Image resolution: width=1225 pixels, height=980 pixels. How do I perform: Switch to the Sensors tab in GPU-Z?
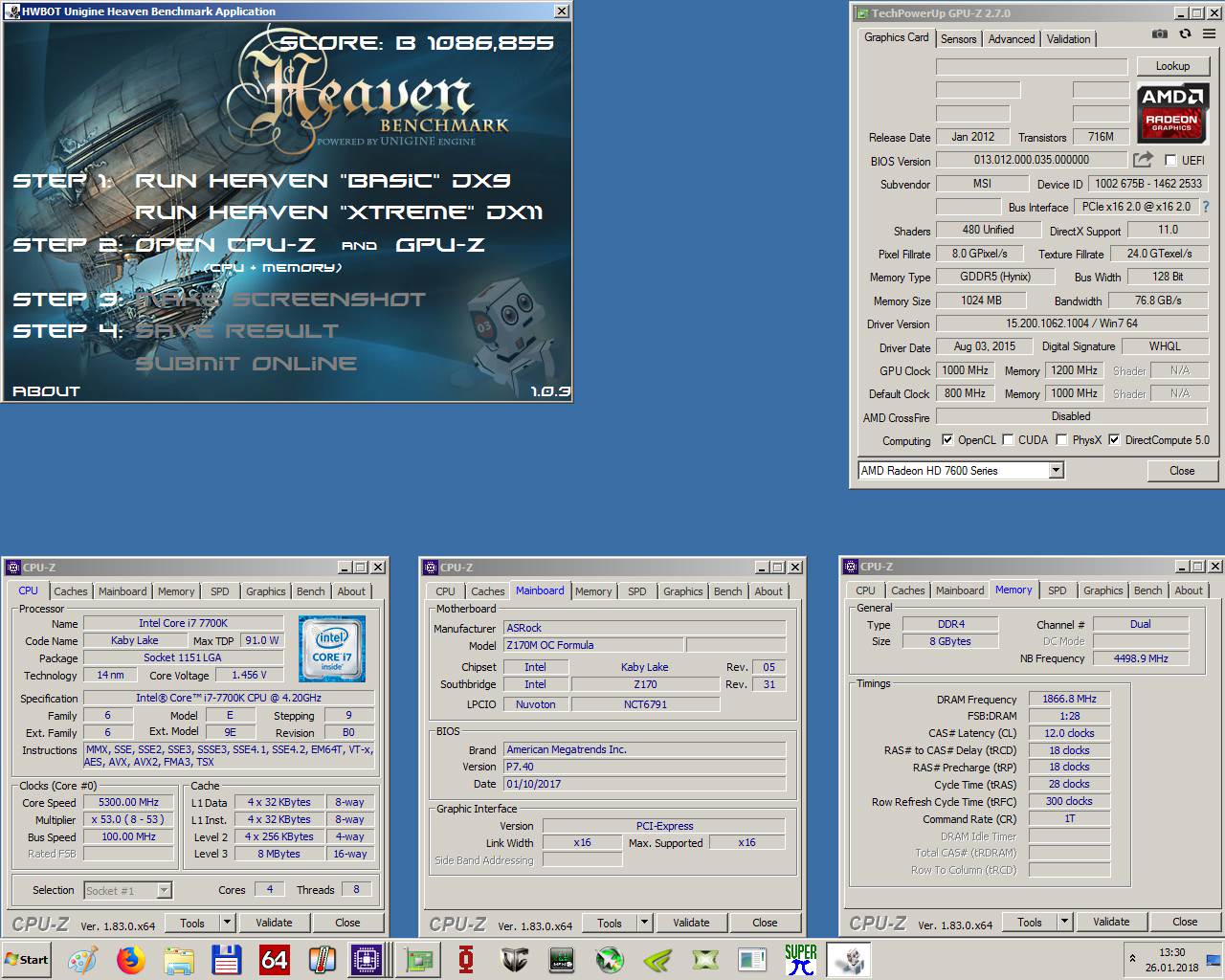tap(958, 39)
